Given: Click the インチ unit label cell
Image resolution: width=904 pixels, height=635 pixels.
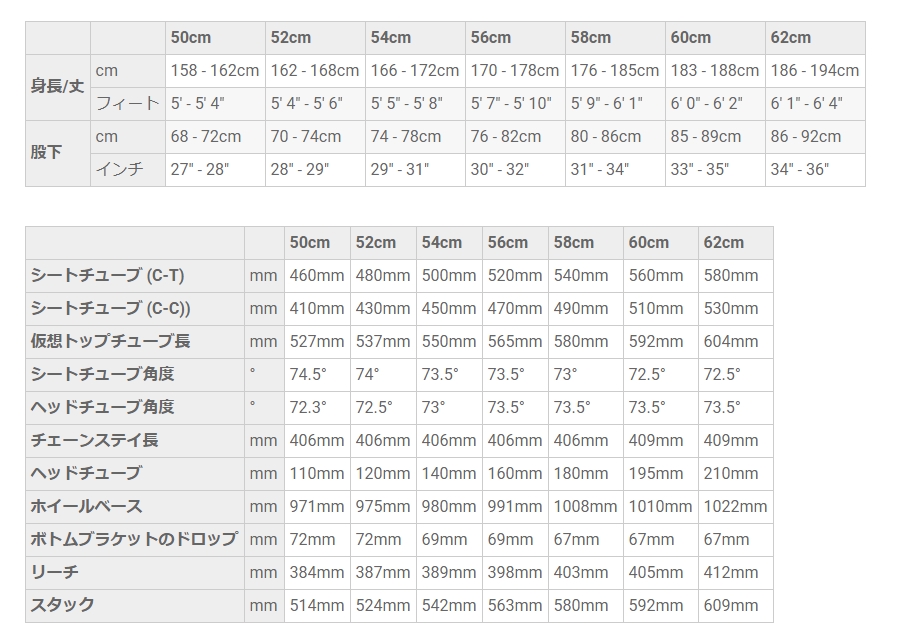Looking at the screenshot, I should [119, 169].
